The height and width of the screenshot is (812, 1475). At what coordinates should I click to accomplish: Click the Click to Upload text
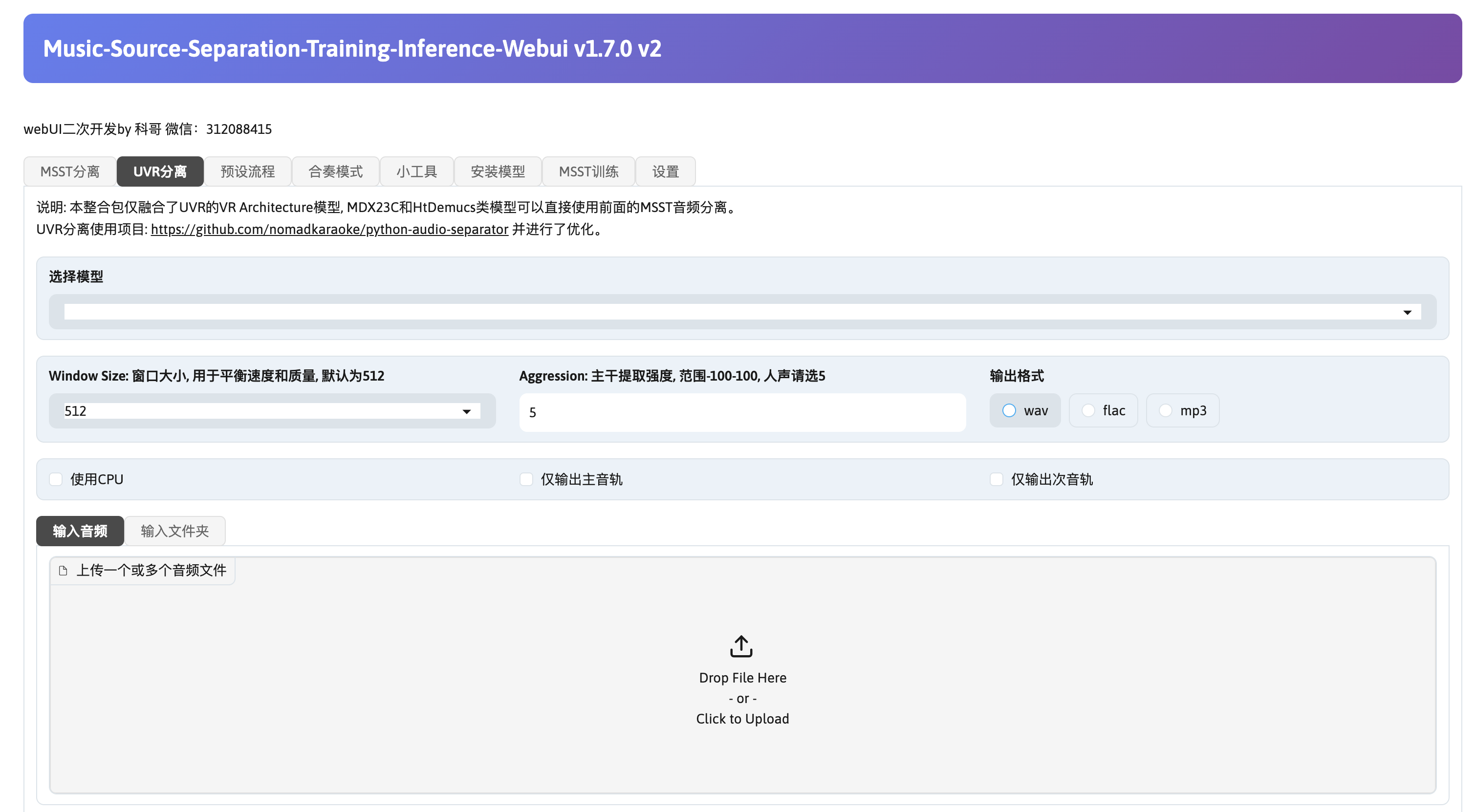(x=742, y=719)
